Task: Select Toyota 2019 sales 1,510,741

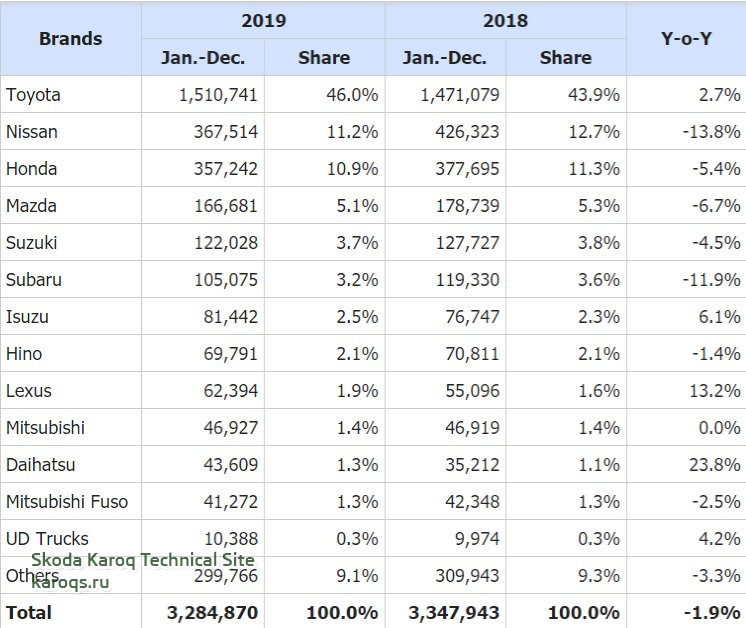Action: coord(218,95)
